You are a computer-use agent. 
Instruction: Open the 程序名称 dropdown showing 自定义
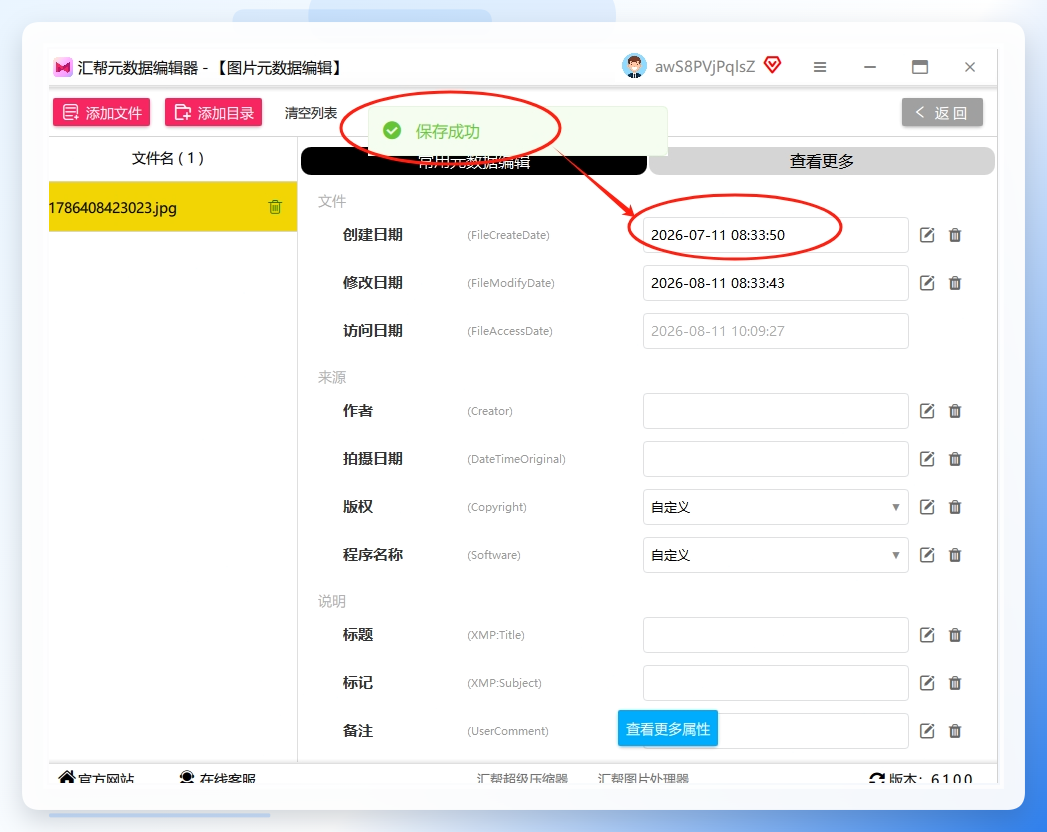775,555
